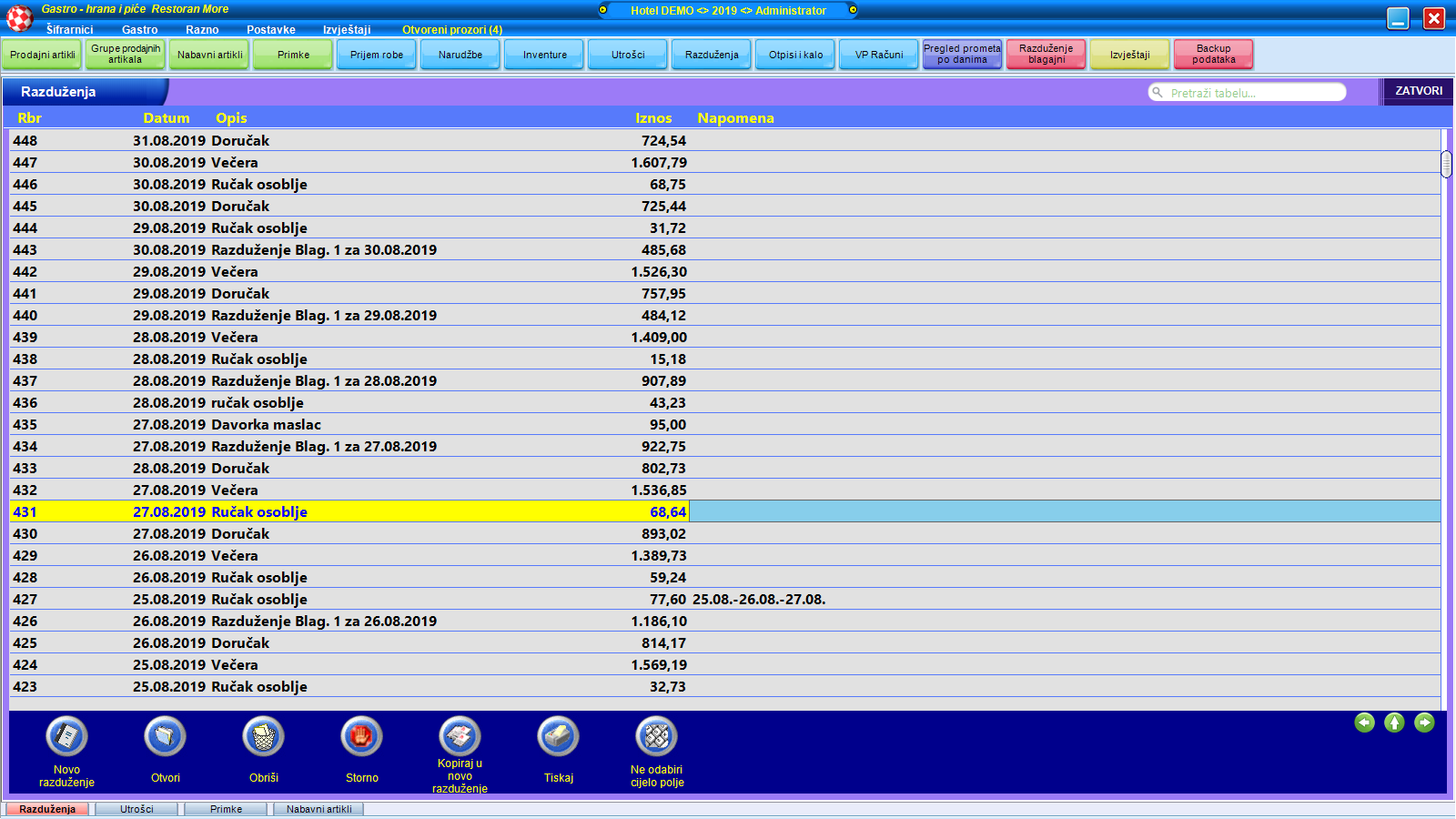Click the green up arrow icon
1456x819 pixels.
click(x=1394, y=723)
